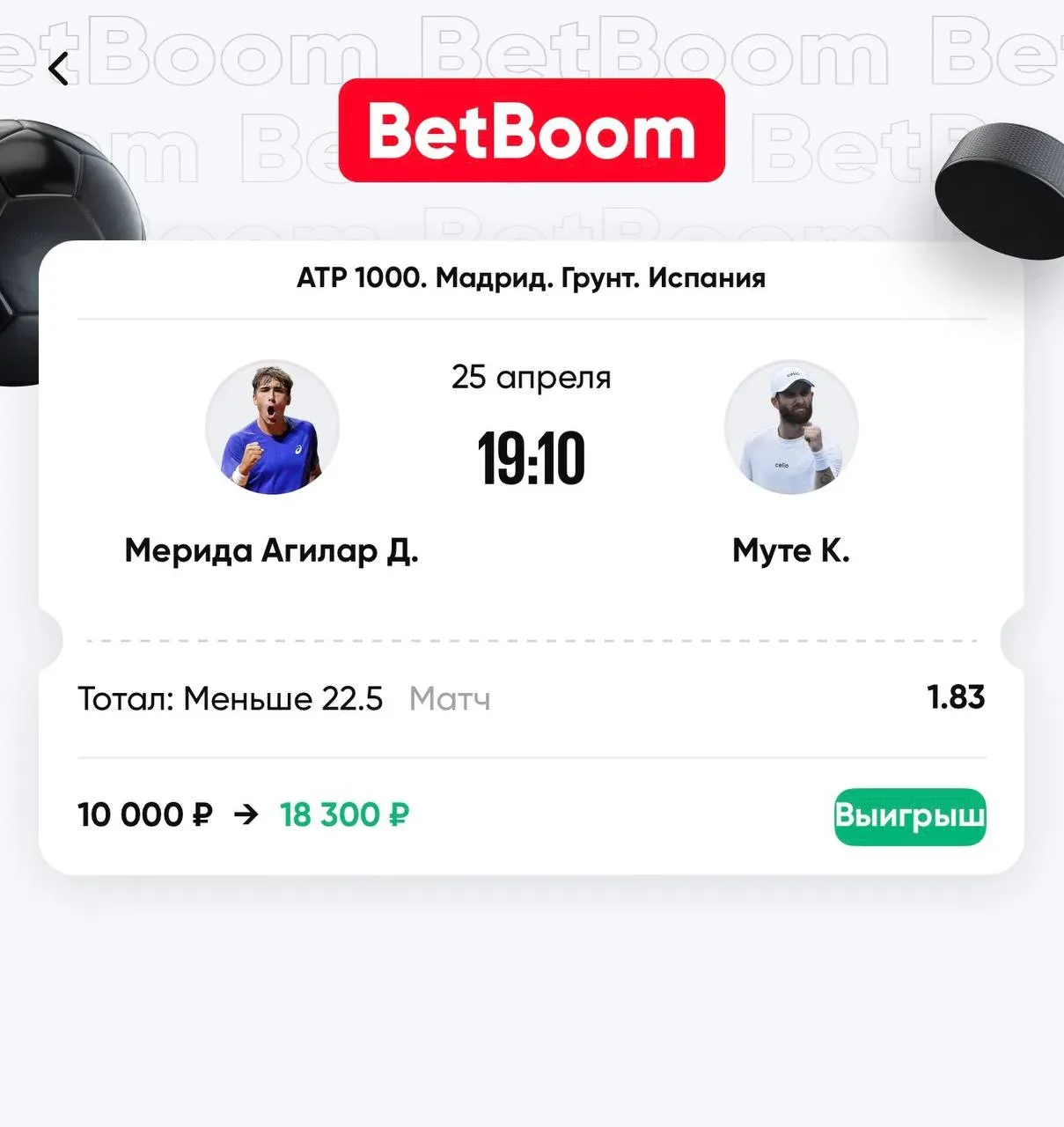
Task: Tap the green 18 300 ₽ payout
Action: click(344, 814)
